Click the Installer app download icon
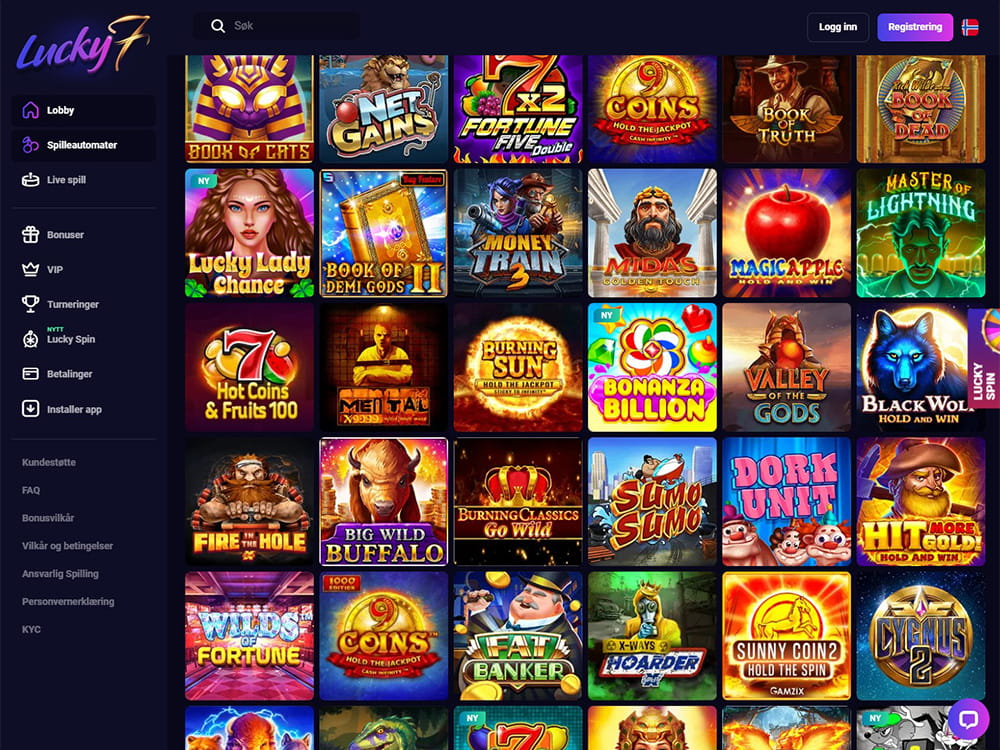Image resolution: width=1000 pixels, height=750 pixels. click(31, 409)
